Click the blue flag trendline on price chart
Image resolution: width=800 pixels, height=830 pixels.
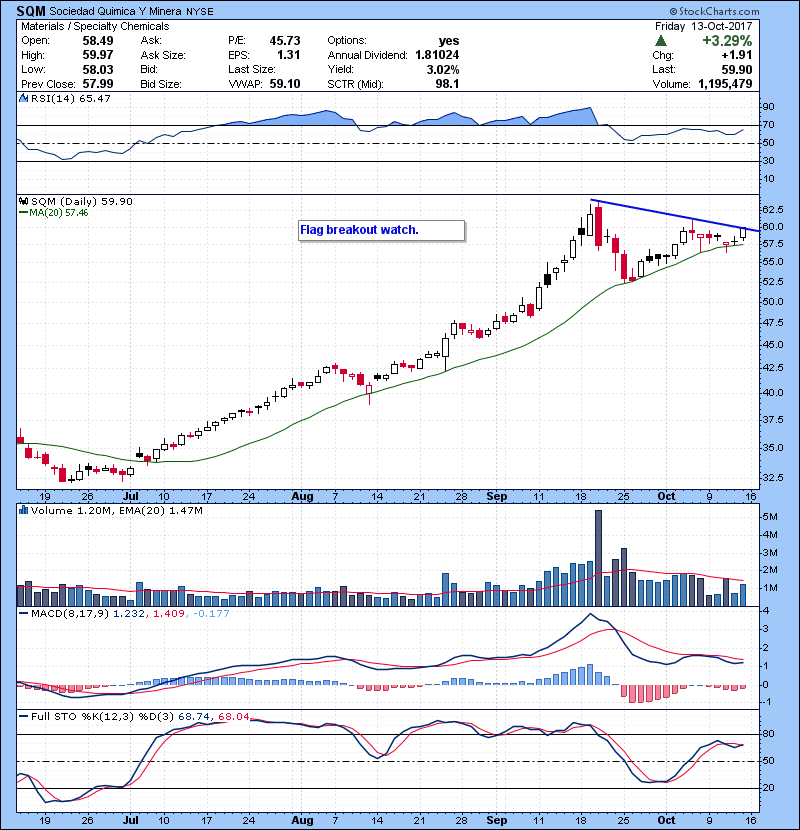coord(675,215)
